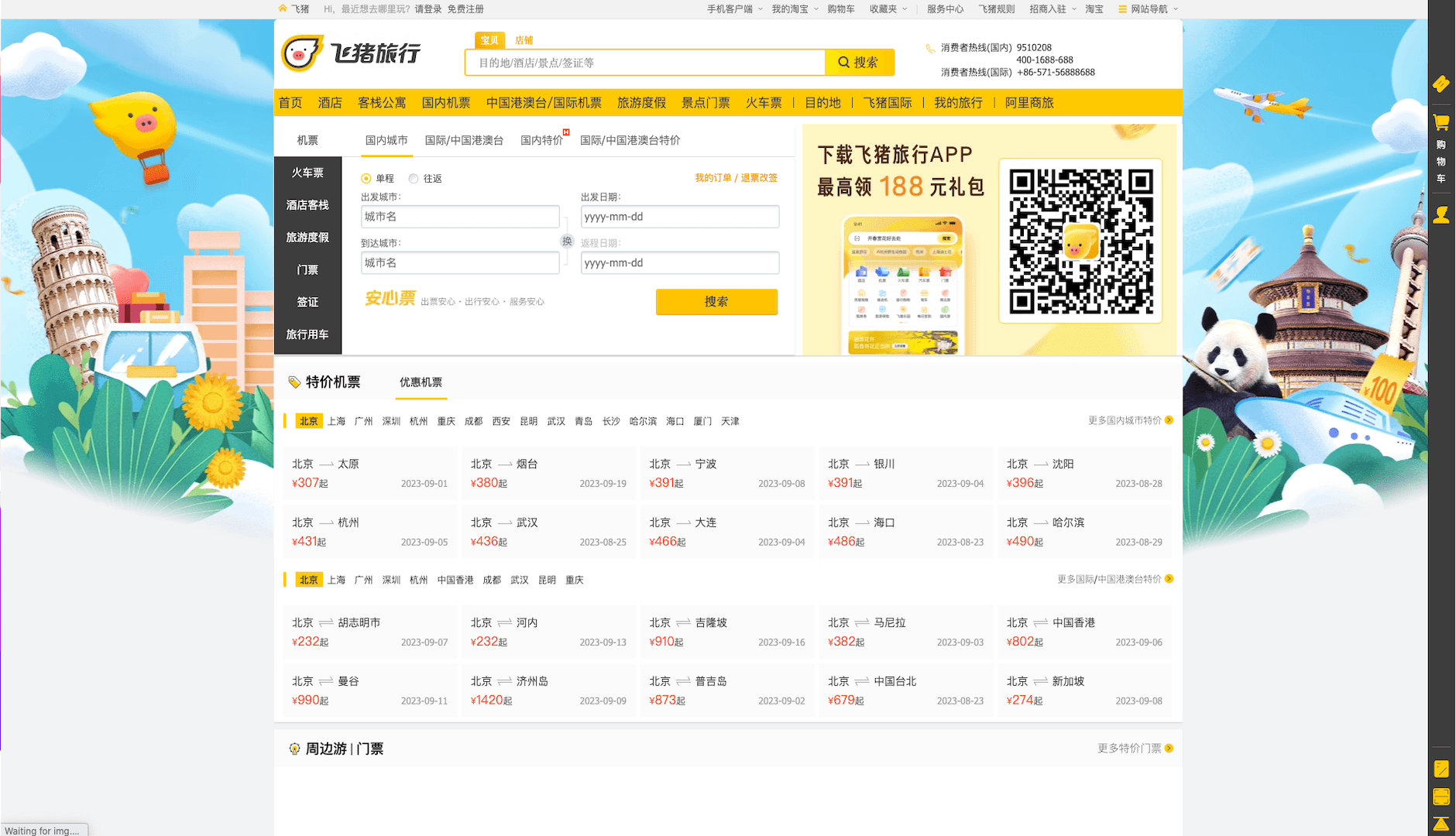Click the 免费注册 register link

coord(465,9)
